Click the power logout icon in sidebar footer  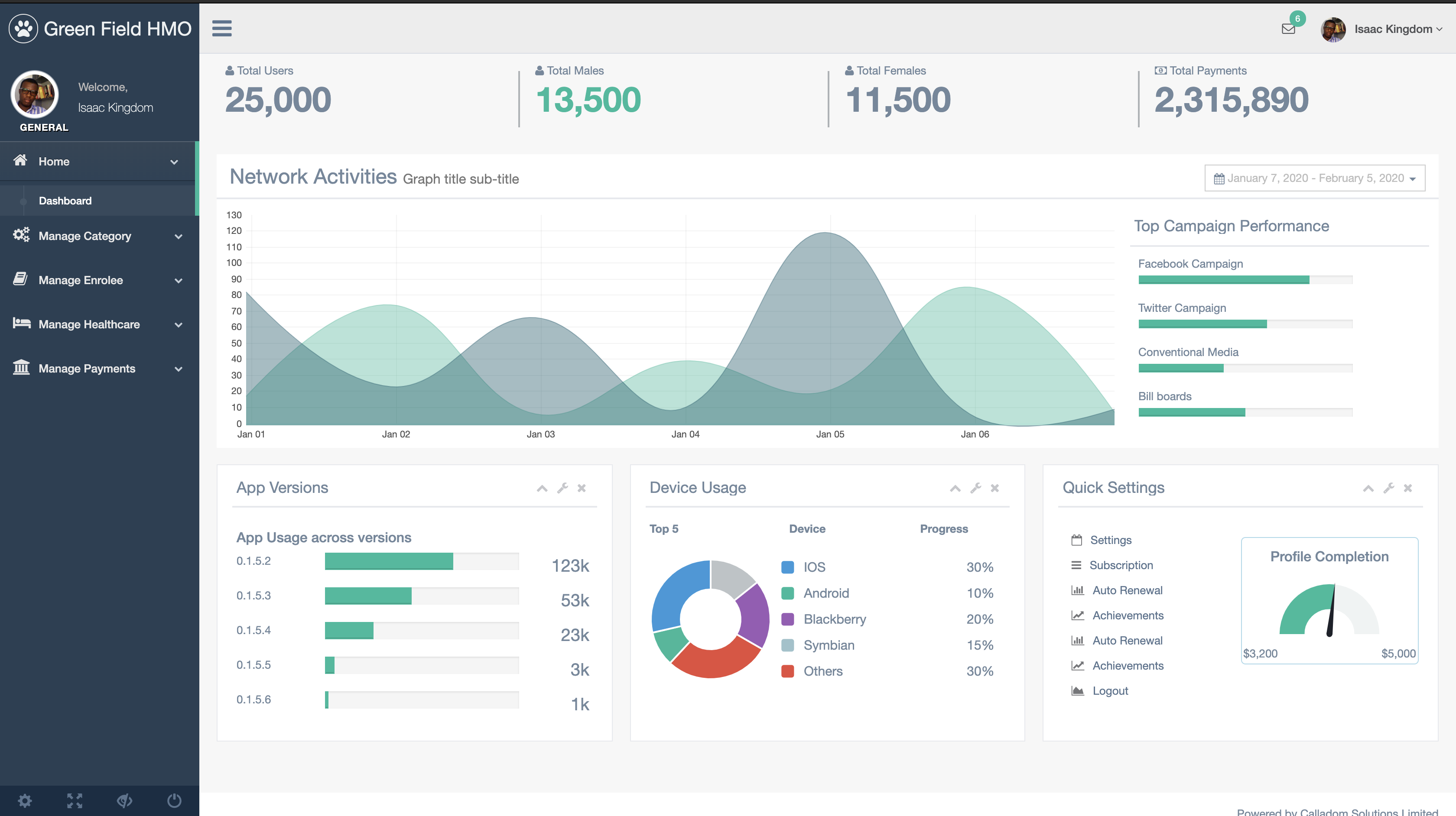tap(174, 800)
